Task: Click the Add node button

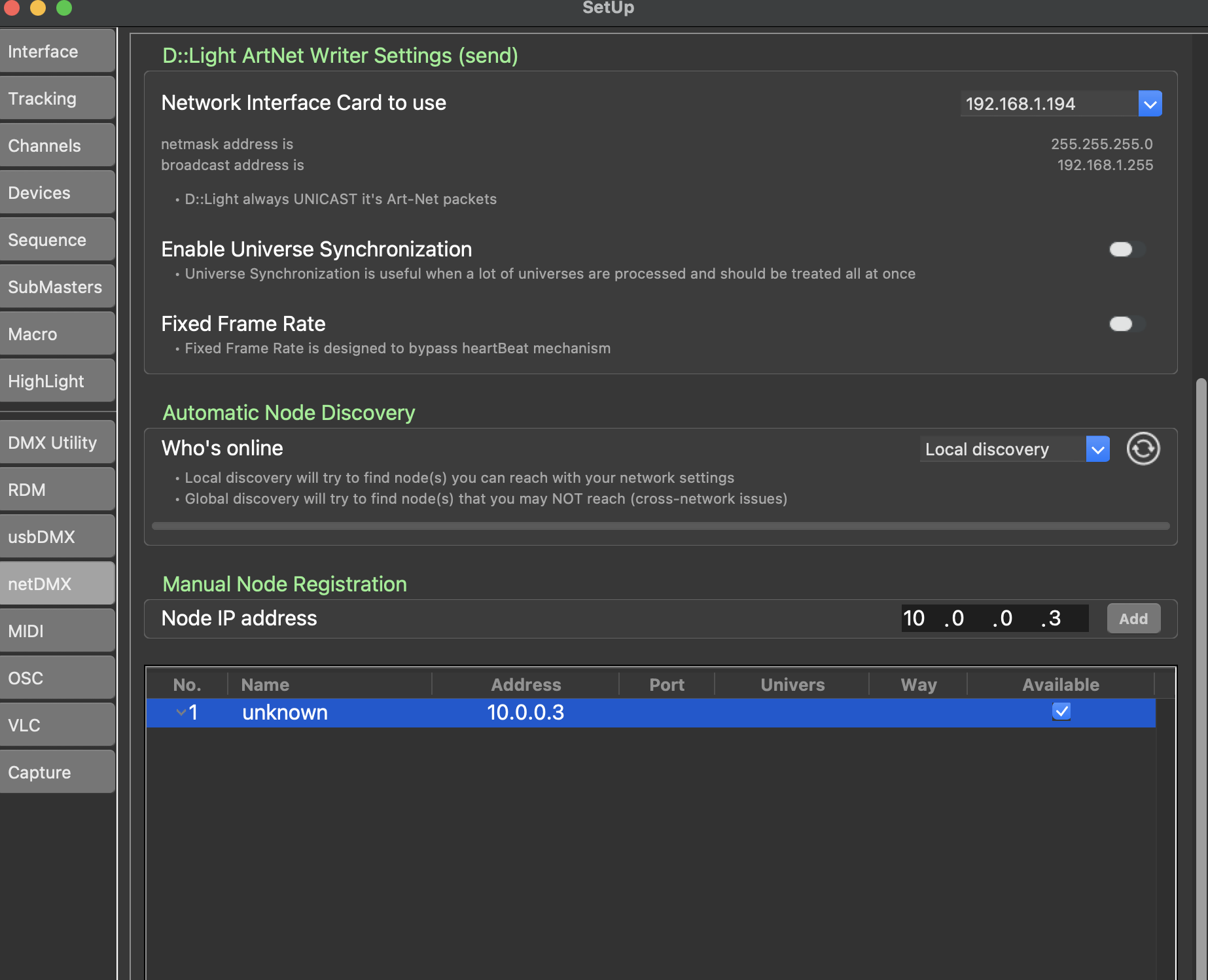Action: (x=1133, y=618)
